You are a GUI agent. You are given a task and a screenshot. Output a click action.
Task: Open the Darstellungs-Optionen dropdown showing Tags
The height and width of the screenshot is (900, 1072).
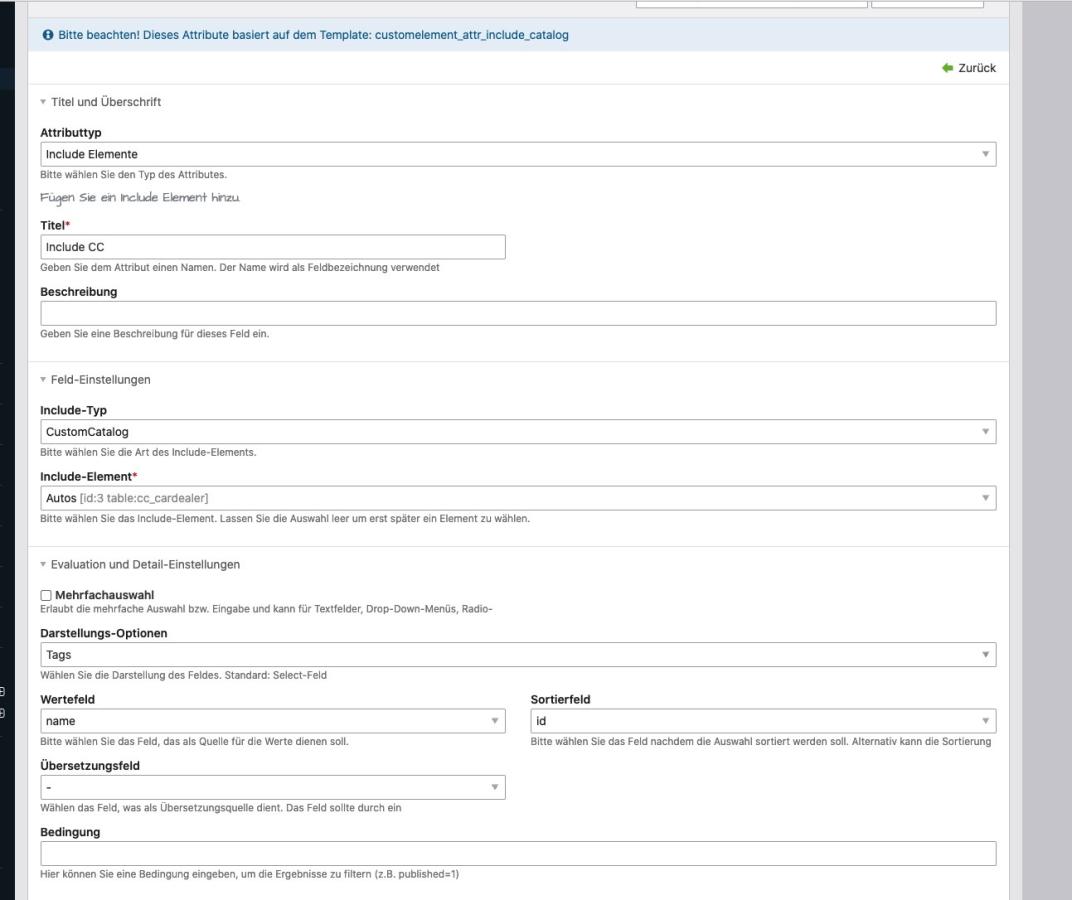(x=518, y=655)
